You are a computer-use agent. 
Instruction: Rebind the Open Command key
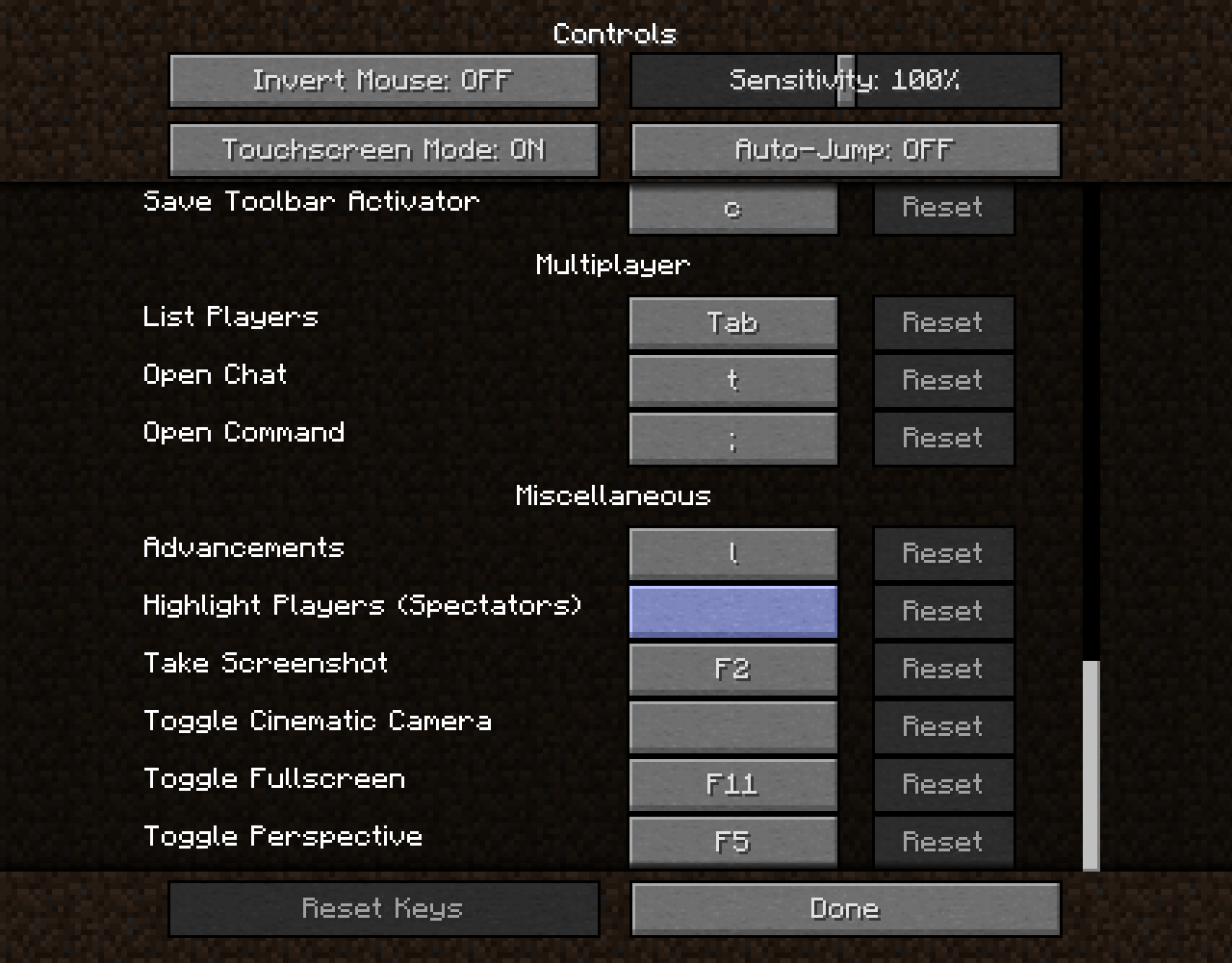click(x=733, y=438)
